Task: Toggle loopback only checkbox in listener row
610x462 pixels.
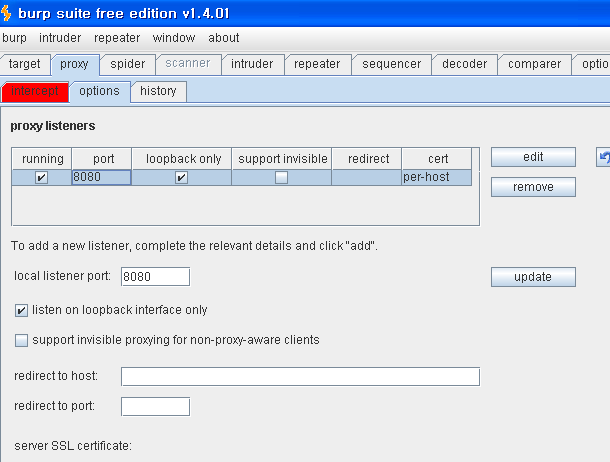Action: click(181, 178)
